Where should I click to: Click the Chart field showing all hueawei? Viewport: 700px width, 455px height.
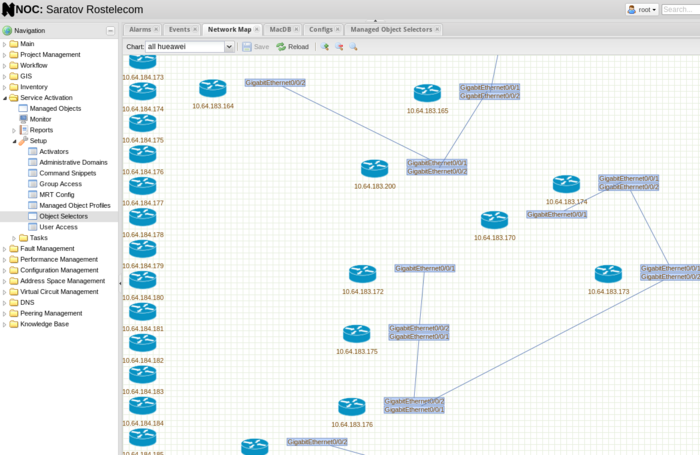(x=185, y=46)
